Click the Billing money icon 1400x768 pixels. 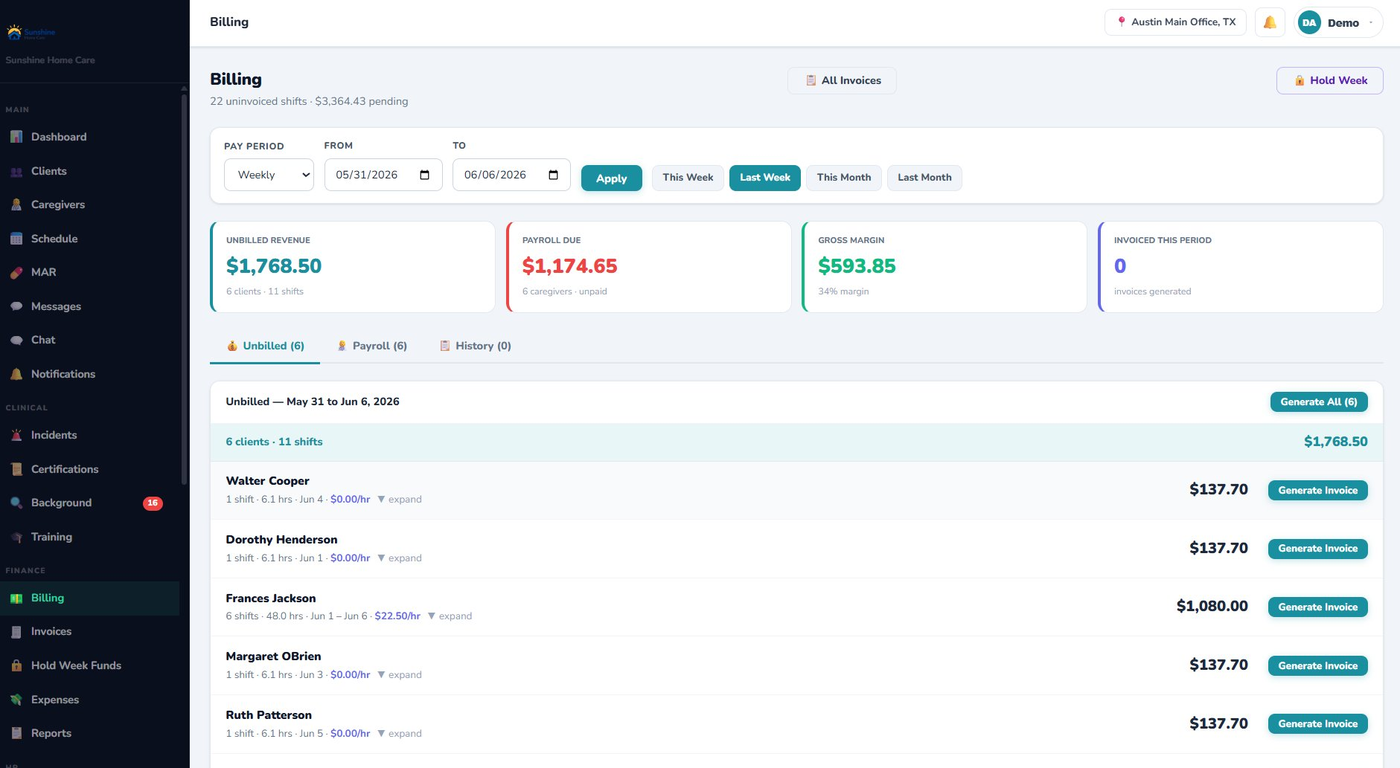coord(16,598)
